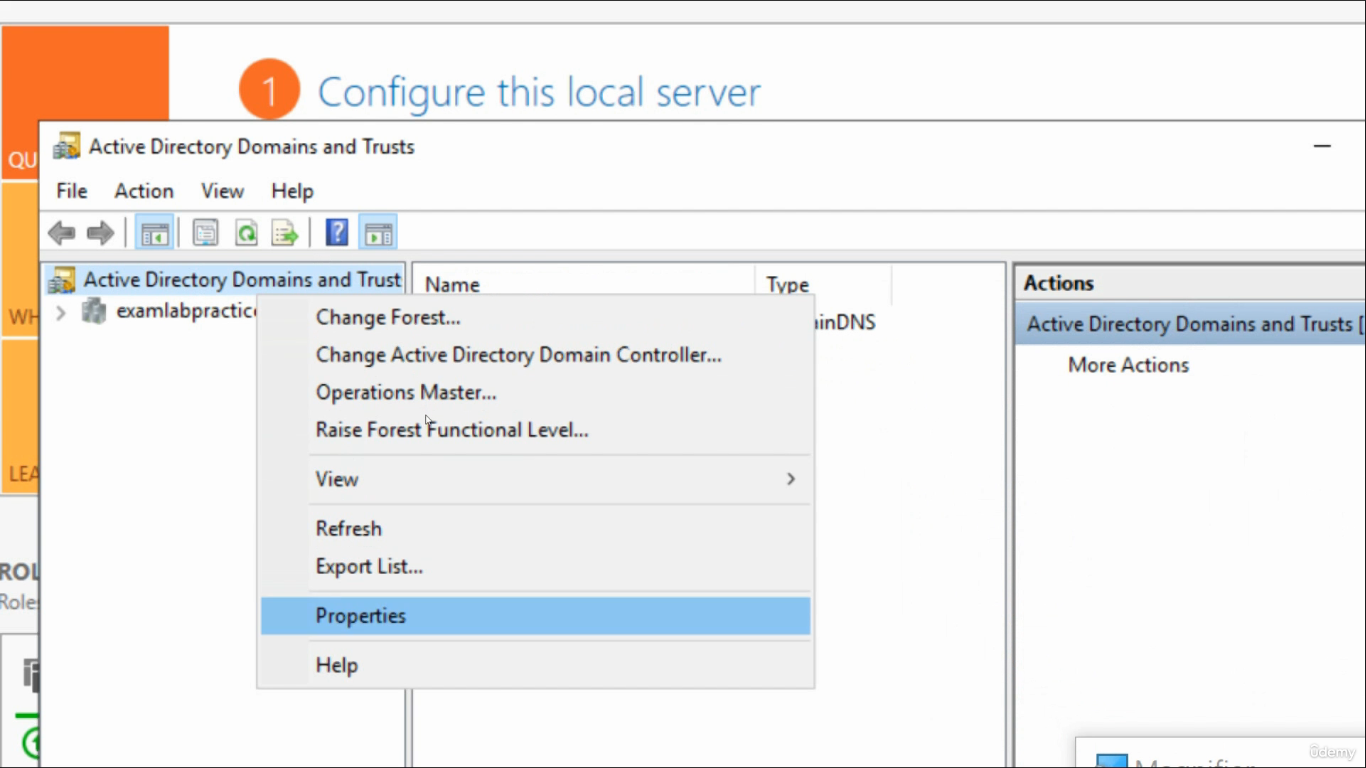Click Configure this local server link
This screenshot has height=768, width=1366.
[539, 92]
